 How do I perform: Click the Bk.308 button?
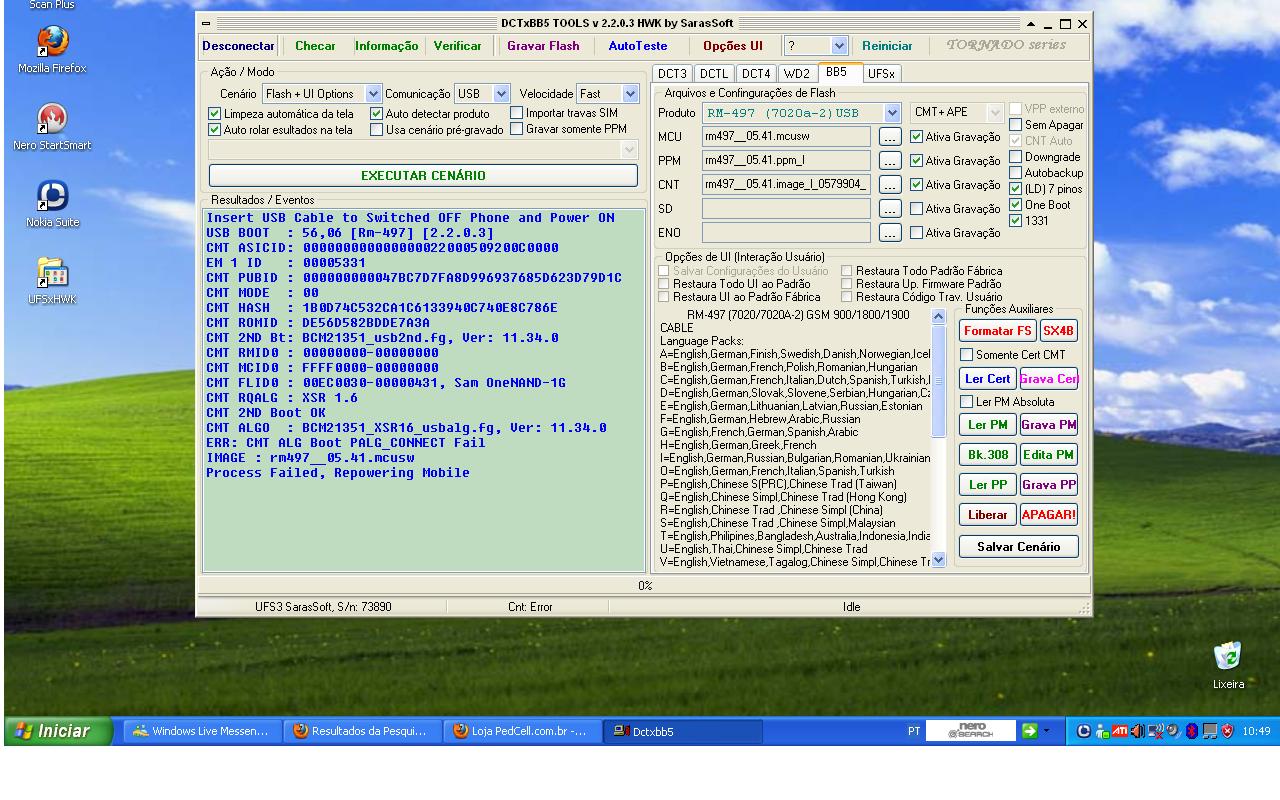[988, 455]
